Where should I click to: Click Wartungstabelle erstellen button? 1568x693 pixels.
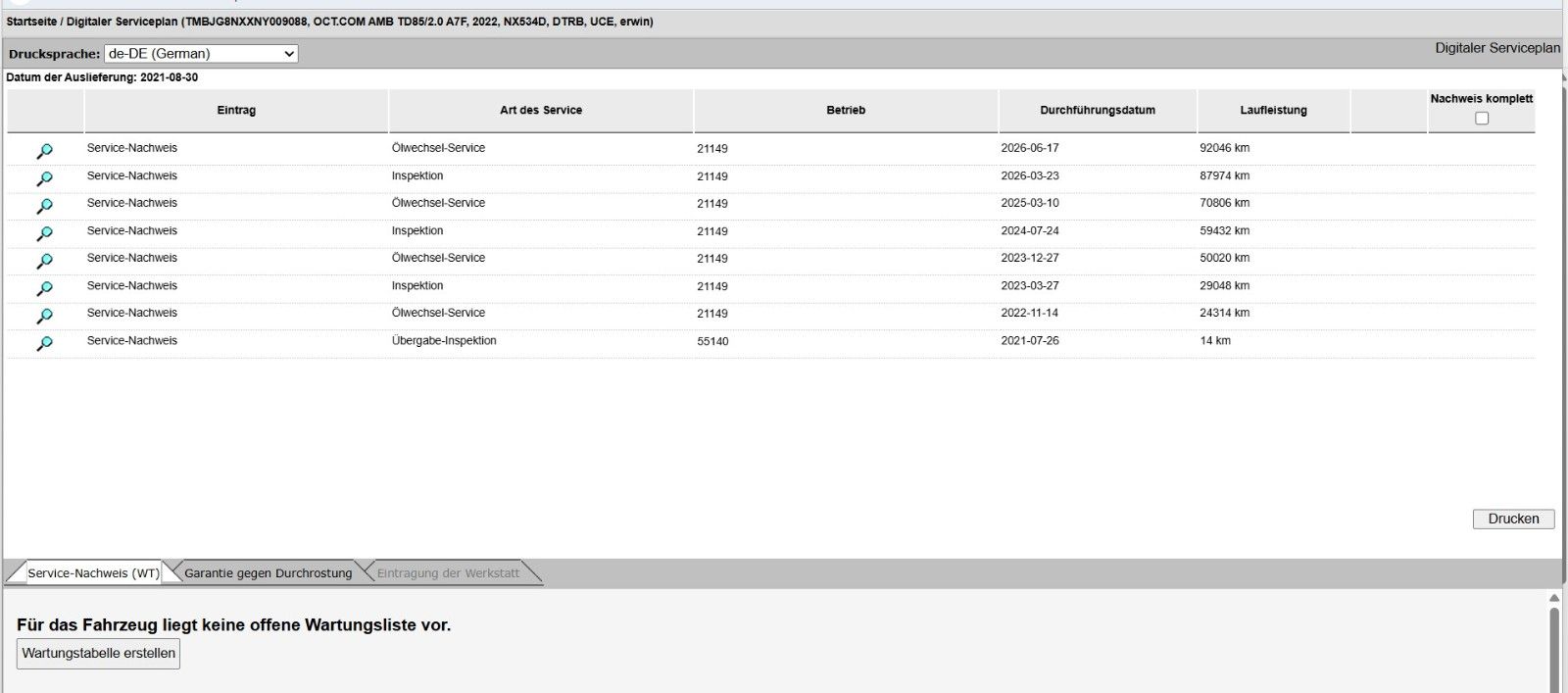tap(98, 653)
